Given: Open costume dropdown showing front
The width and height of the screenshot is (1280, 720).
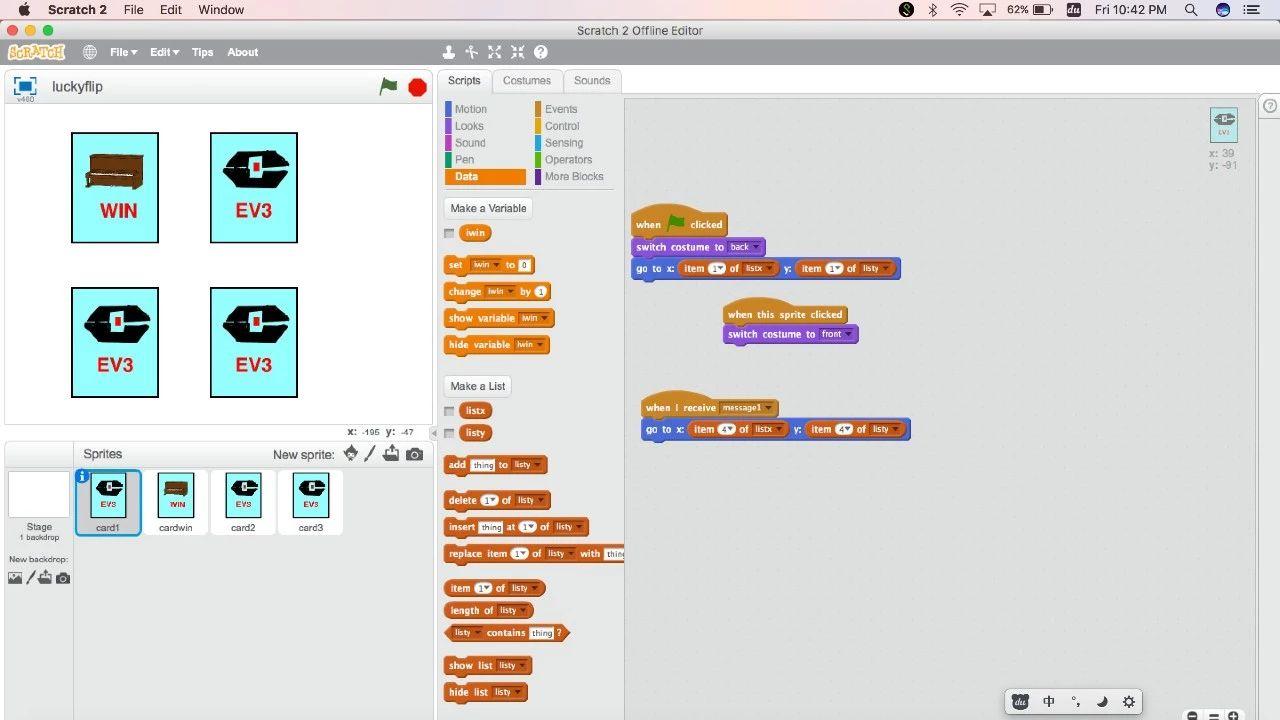Looking at the screenshot, I should pyautogui.click(x=837, y=334).
